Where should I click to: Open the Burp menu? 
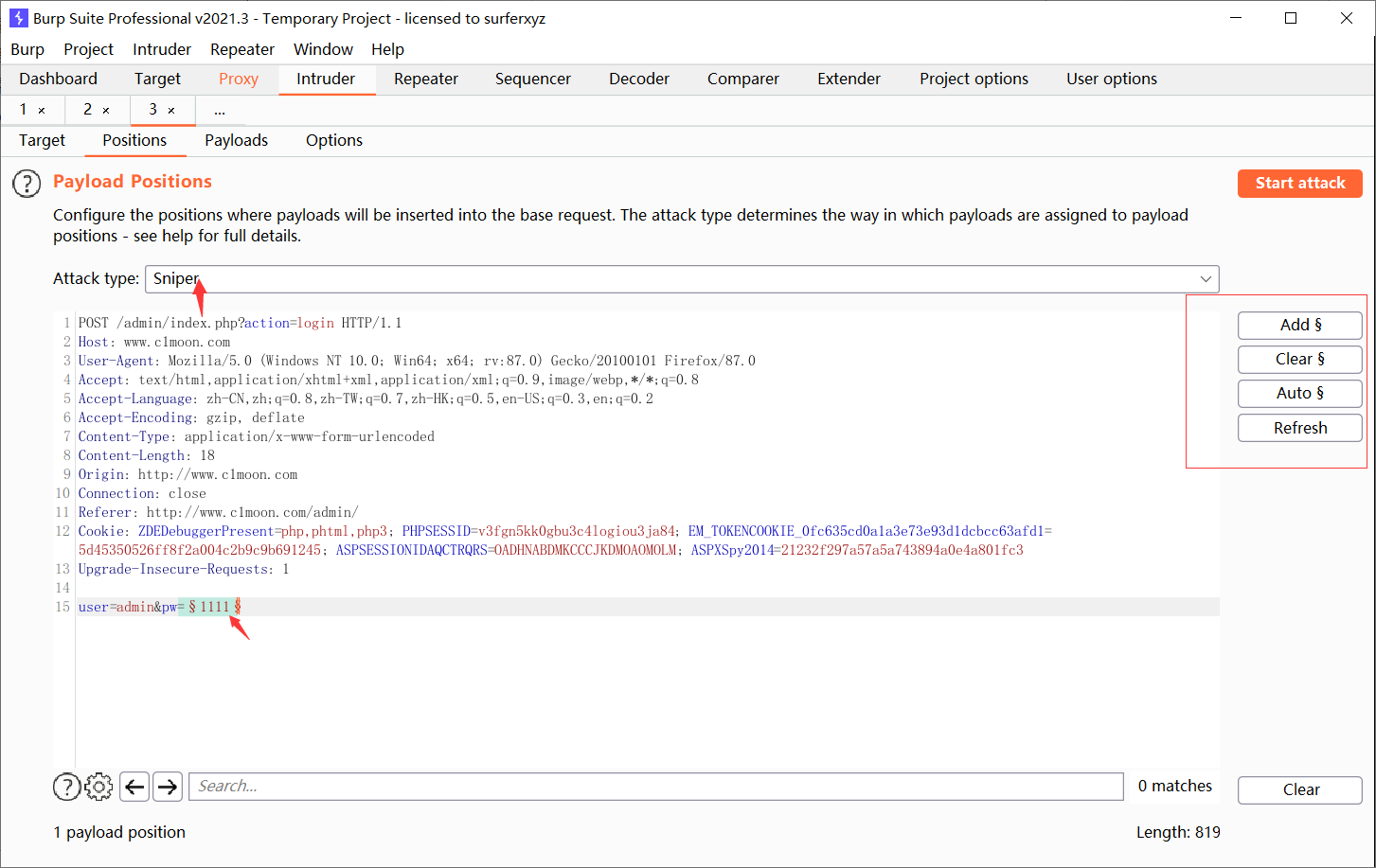pyautogui.click(x=27, y=49)
